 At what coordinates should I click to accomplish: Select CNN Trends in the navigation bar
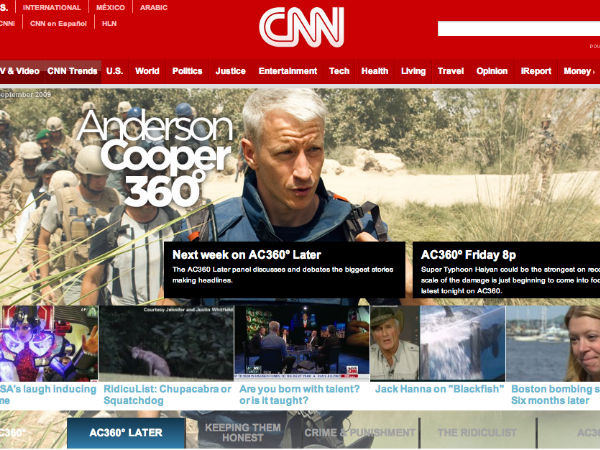click(72, 71)
